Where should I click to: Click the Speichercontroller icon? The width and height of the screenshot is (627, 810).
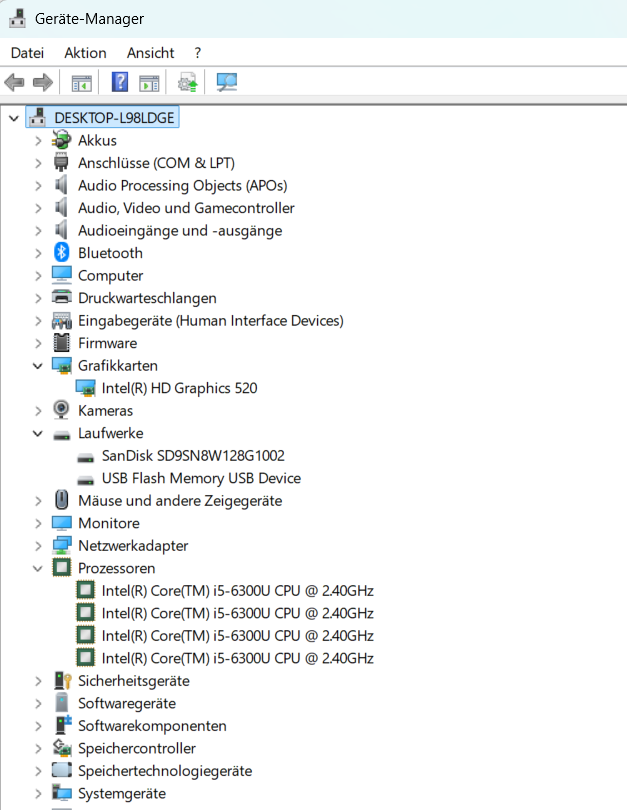click(x=61, y=747)
